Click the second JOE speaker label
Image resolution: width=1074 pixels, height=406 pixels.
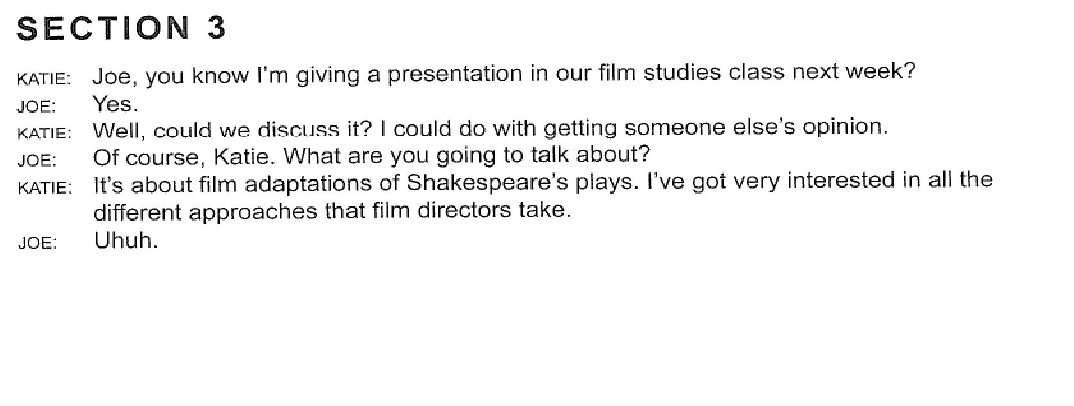pyautogui.click(x=37, y=161)
